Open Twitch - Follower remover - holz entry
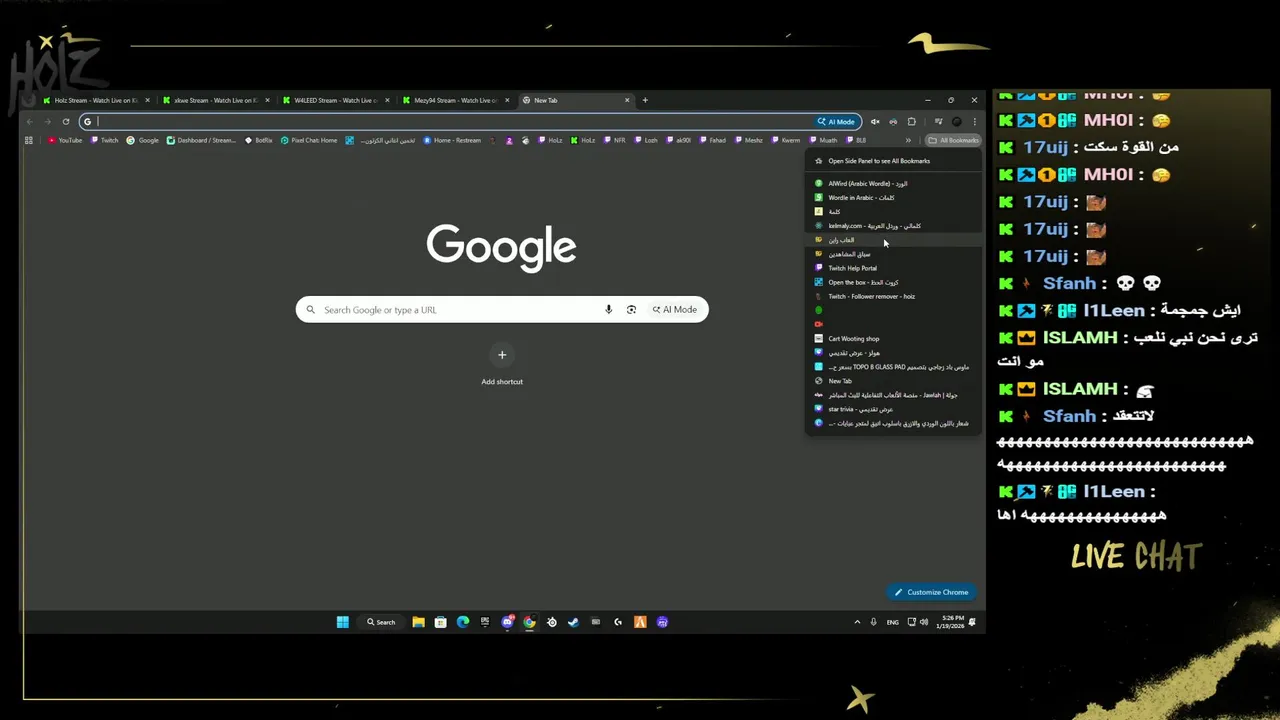This screenshot has height=720, width=1280. [894, 296]
